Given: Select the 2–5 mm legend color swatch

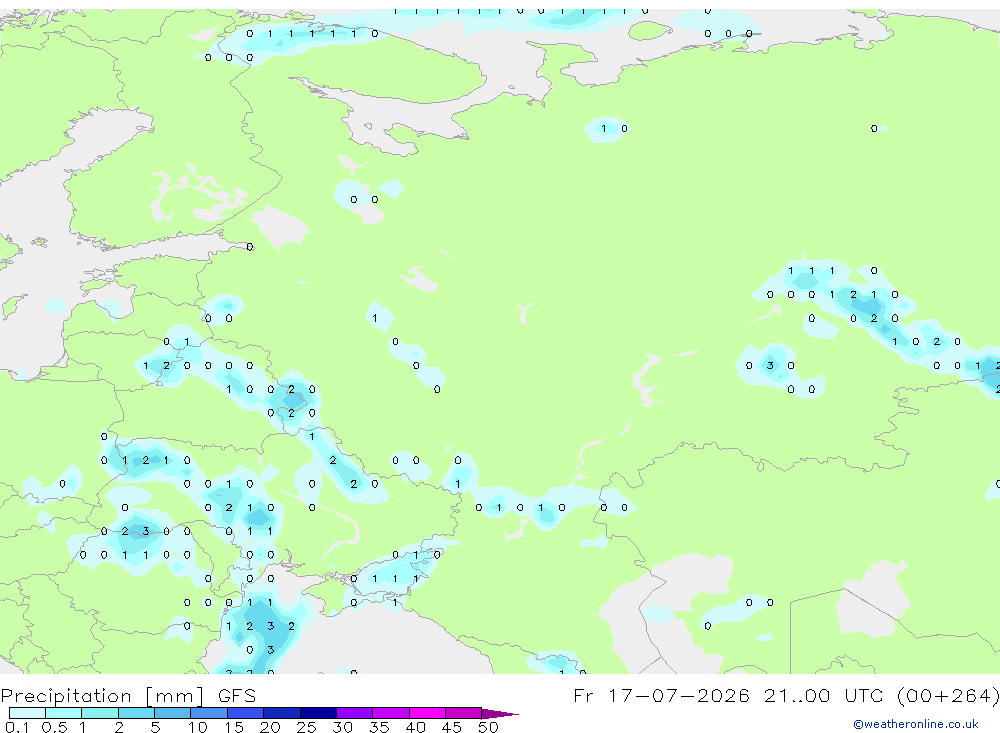Looking at the screenshot, I should (x=136, y=713).
